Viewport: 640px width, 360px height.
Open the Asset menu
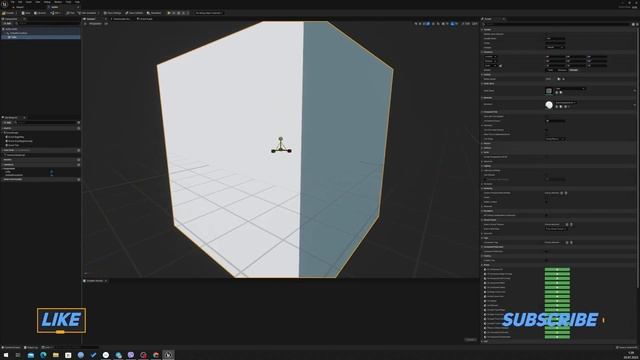29,2
